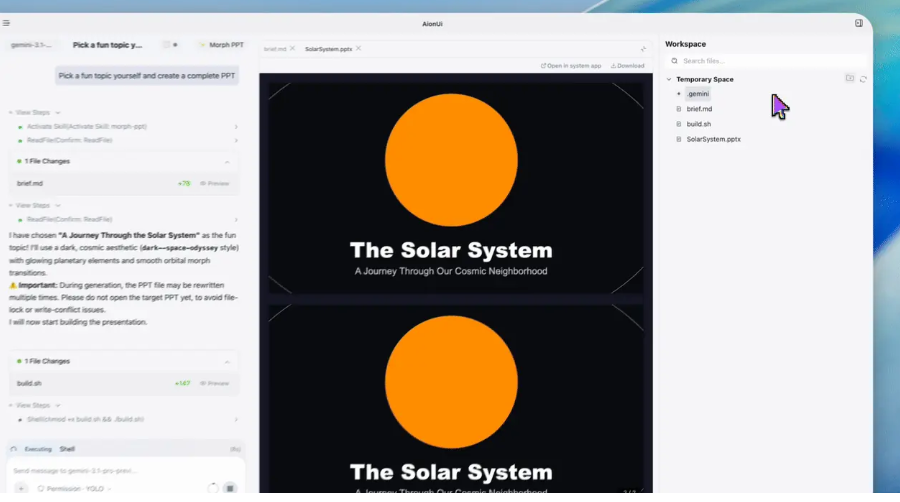
Task: Click the expand preview icon above the slides
Action: tap(643, 49)
